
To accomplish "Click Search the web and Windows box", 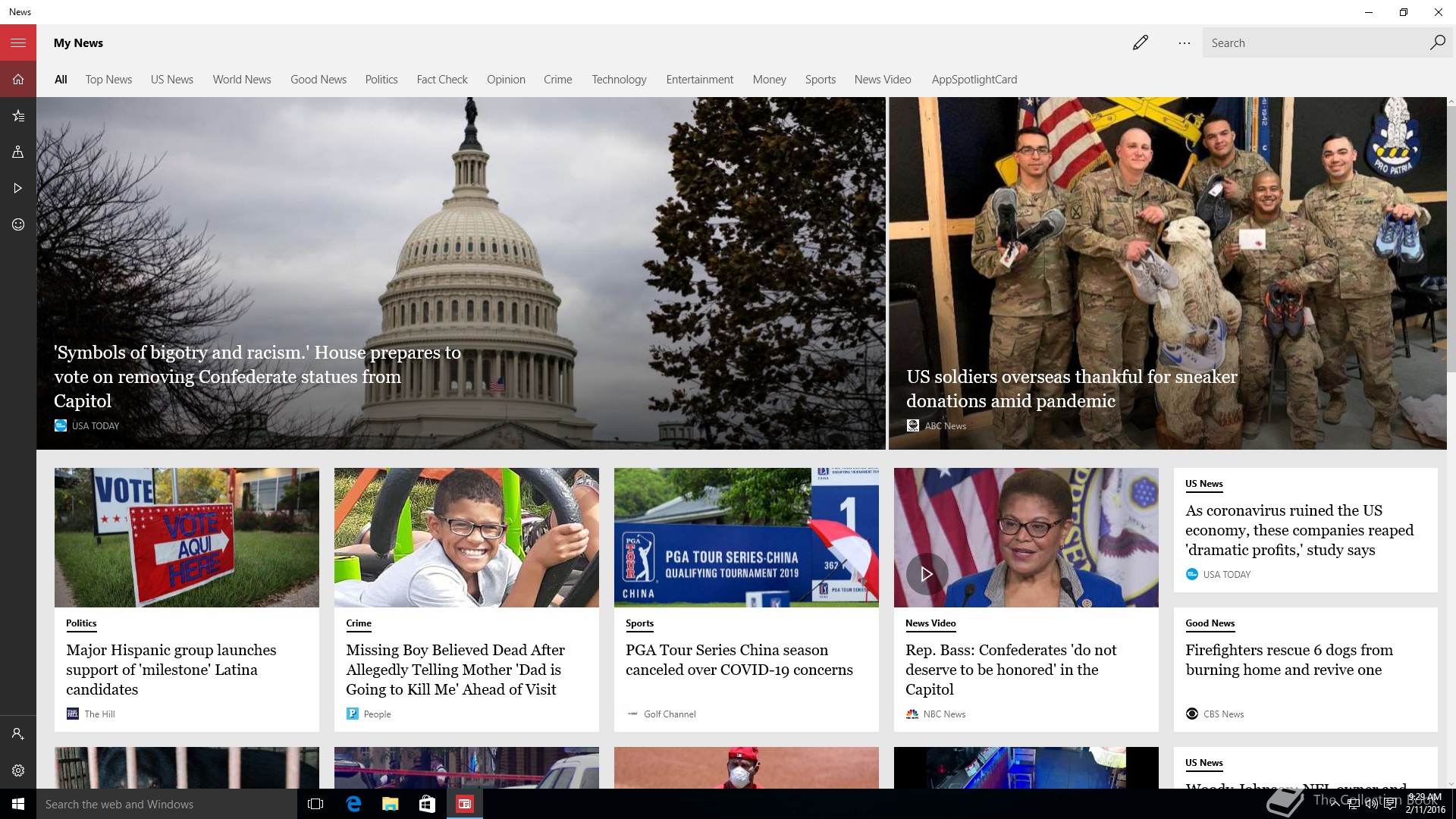I will point(167,804).
